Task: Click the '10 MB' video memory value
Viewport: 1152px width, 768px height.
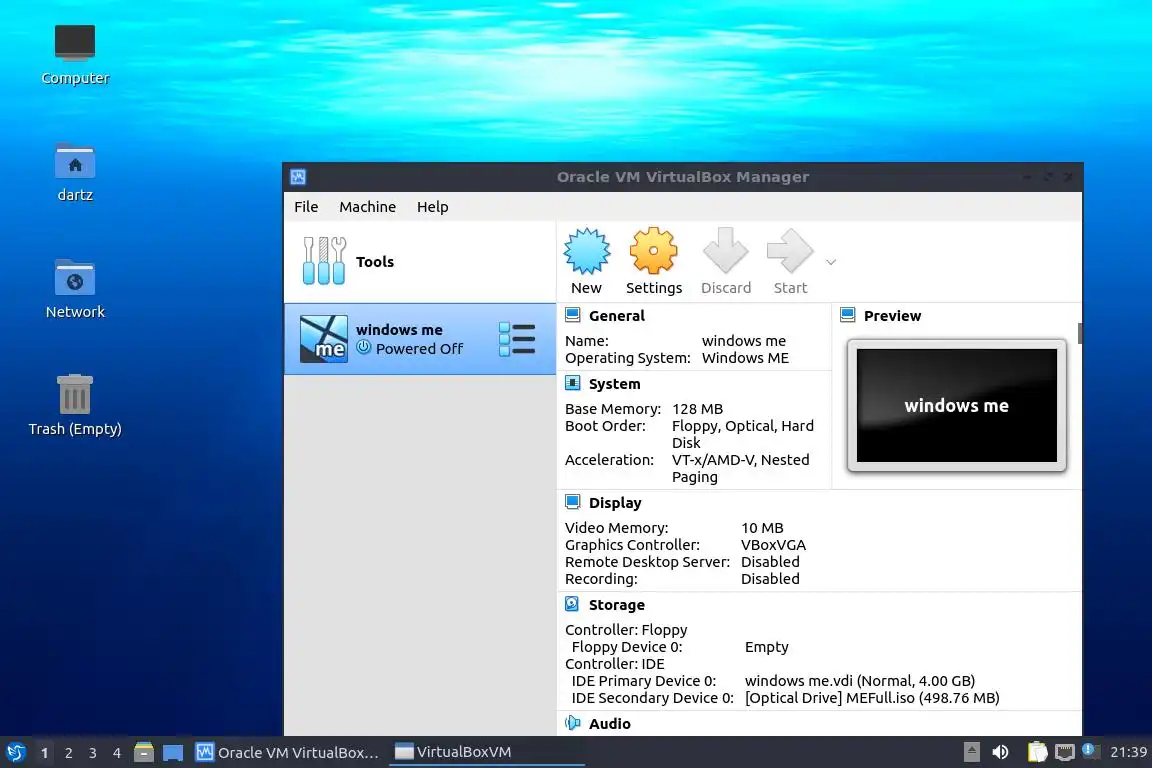Action: click(x=762, y=528)
